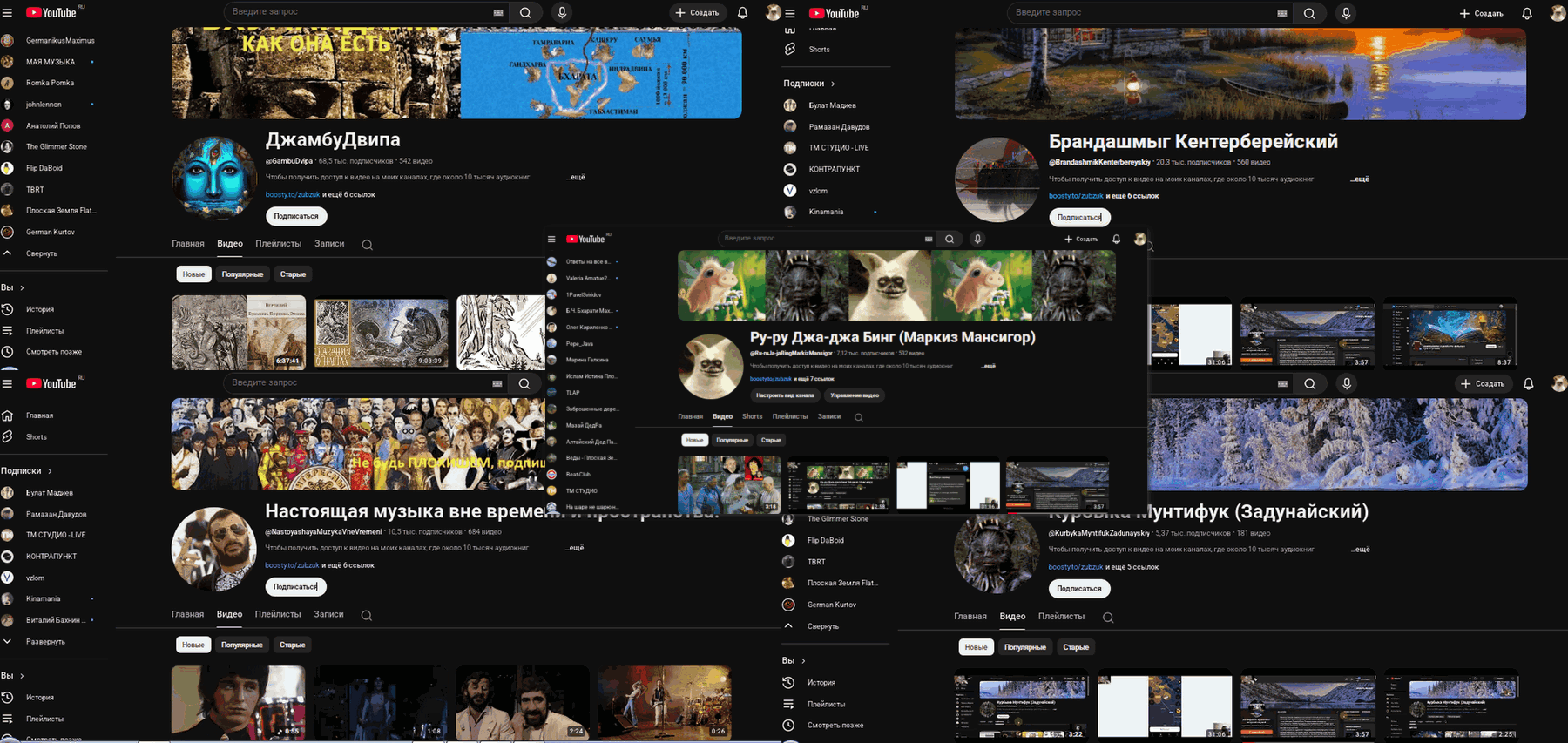Image resolution: width=1568 pixels, height=743 pixels.
Task: Click search magnifier in Брандашмыг Кентерберейский window
Action: [x=1309, y=13]
